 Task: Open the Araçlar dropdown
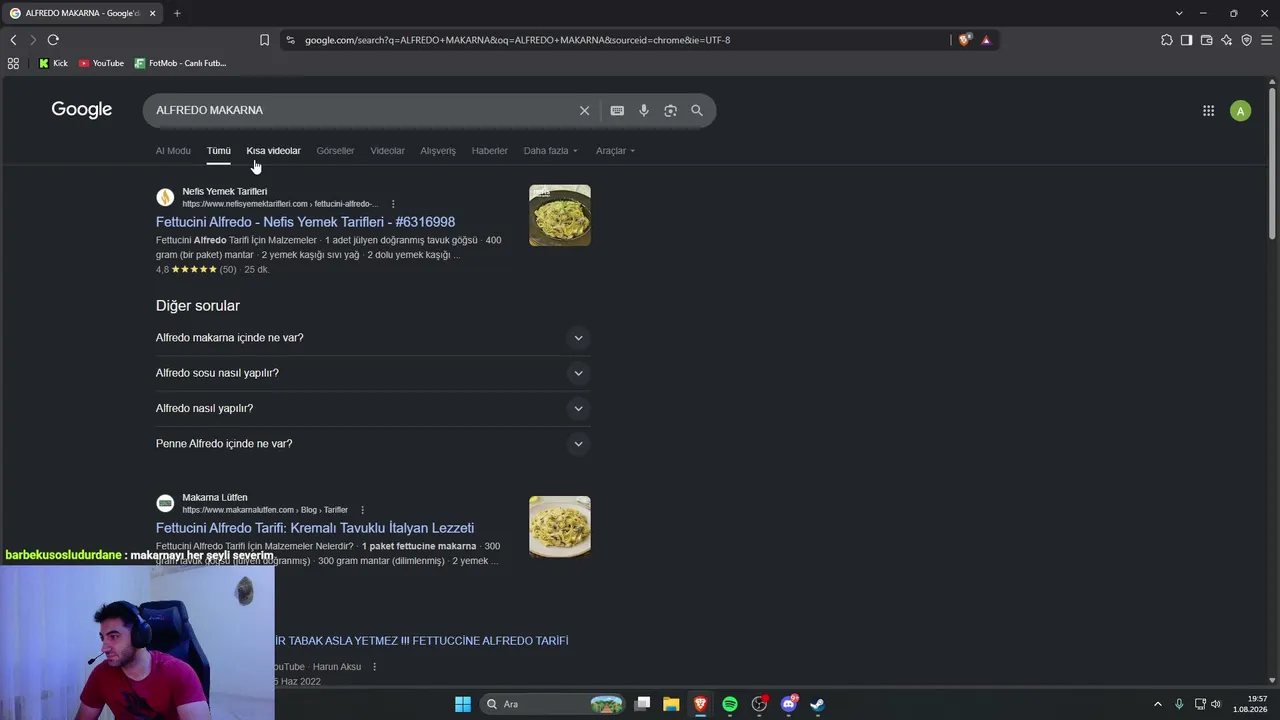[615, 151]
